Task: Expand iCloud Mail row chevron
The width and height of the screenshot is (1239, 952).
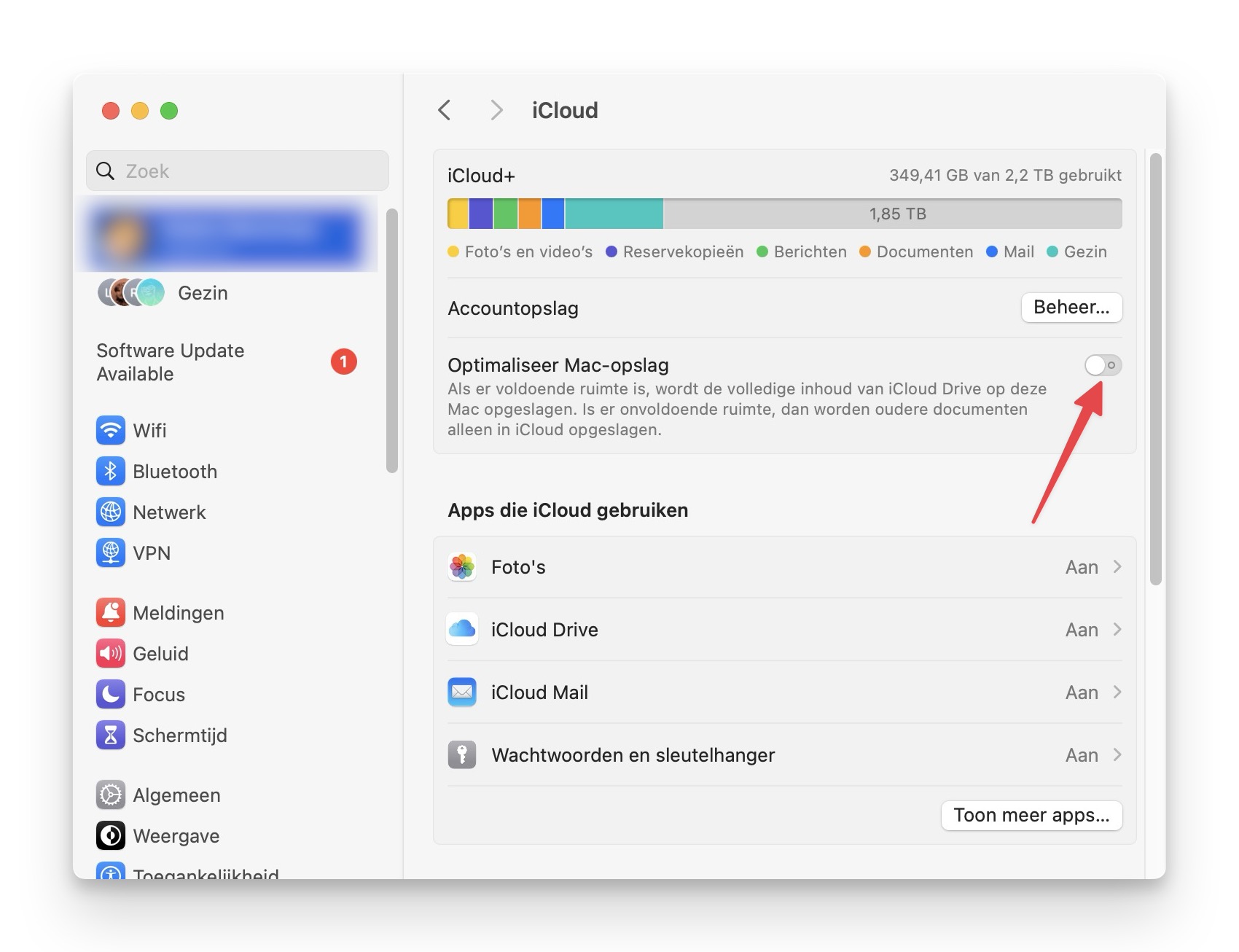Action: click(x=1117, y=692)
